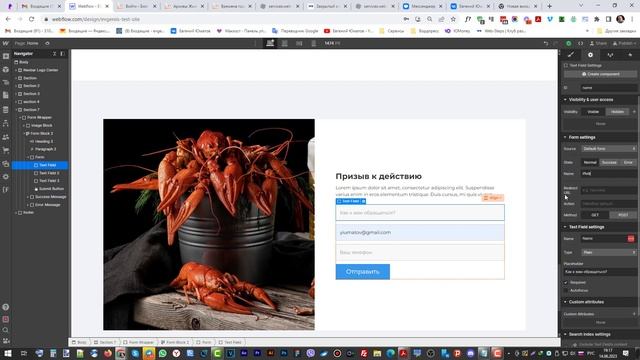The width and height of the screenshot is (640, 360).
Task: Open the Add Elements panel icon
Action: 6,56
